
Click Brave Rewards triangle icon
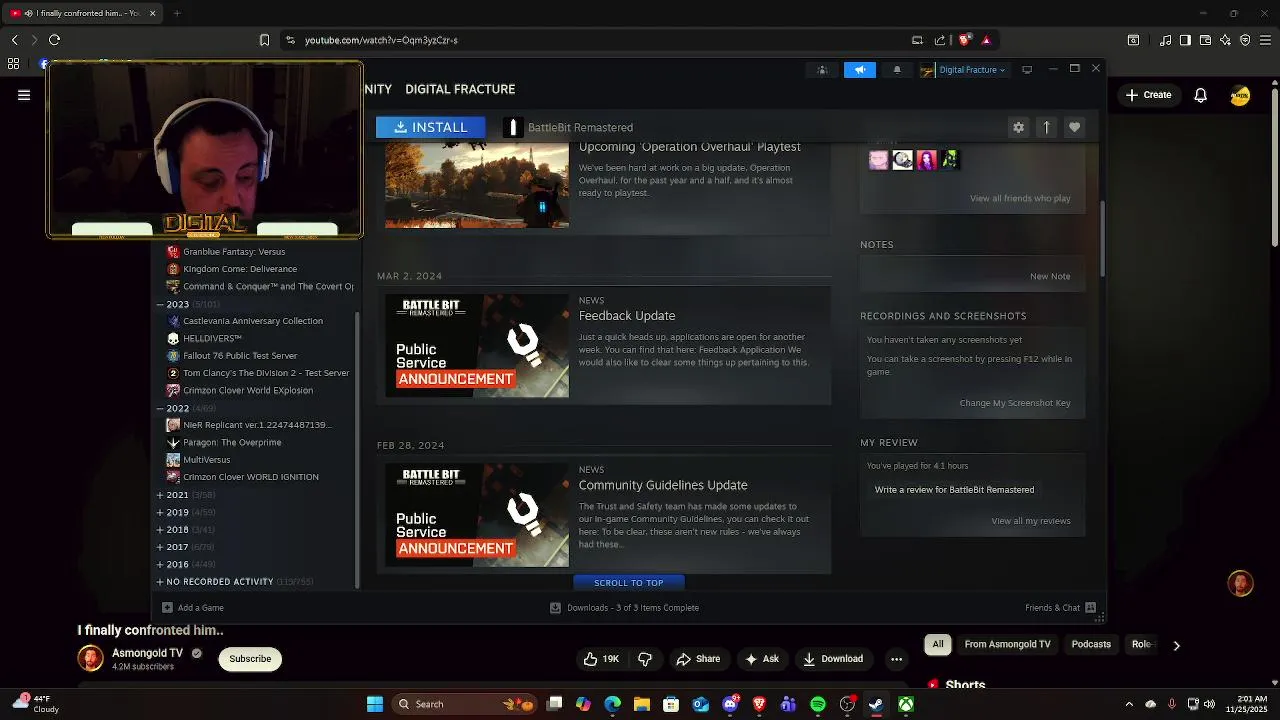[x=986, y=40]
